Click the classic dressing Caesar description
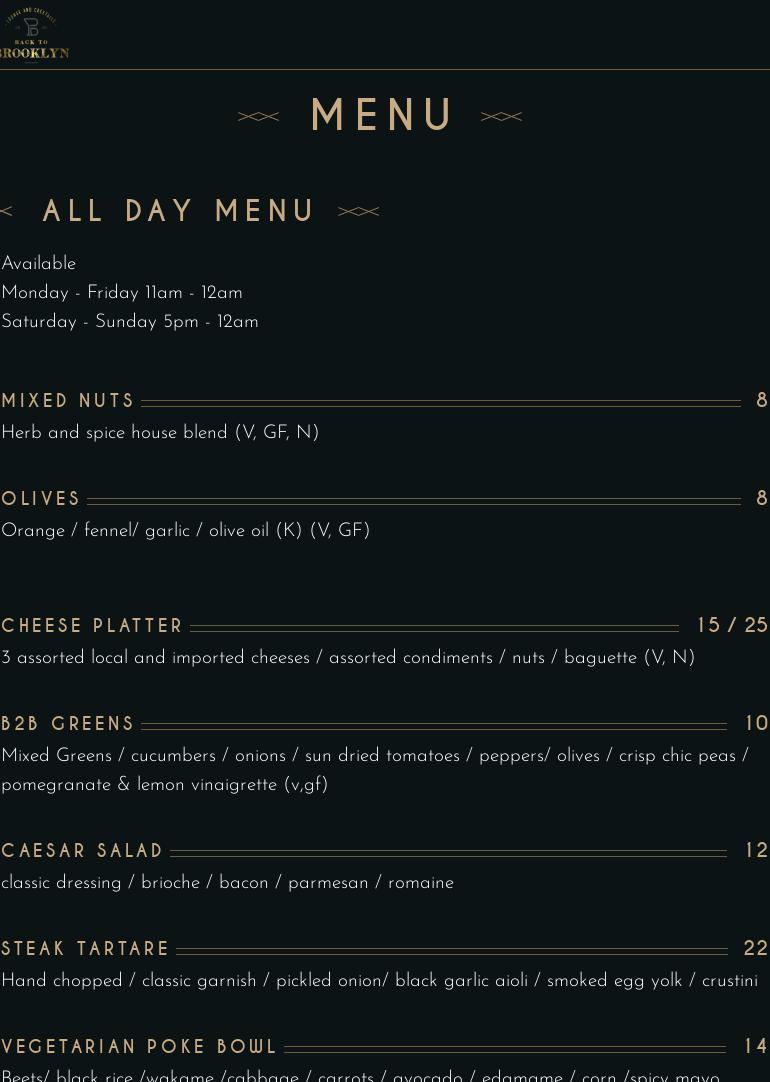The height and width of the screenshot is (1082, 770). pos(228,883)
